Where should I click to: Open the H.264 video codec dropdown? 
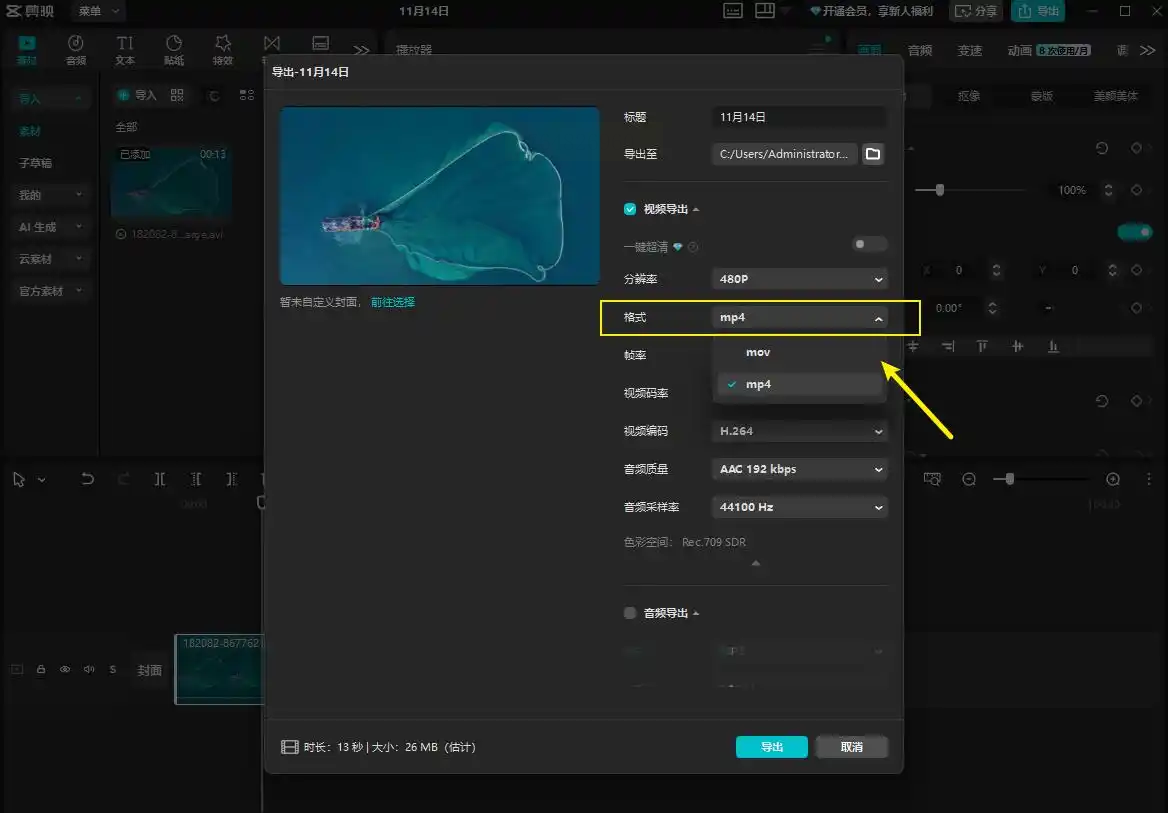(x=799, y=431)
